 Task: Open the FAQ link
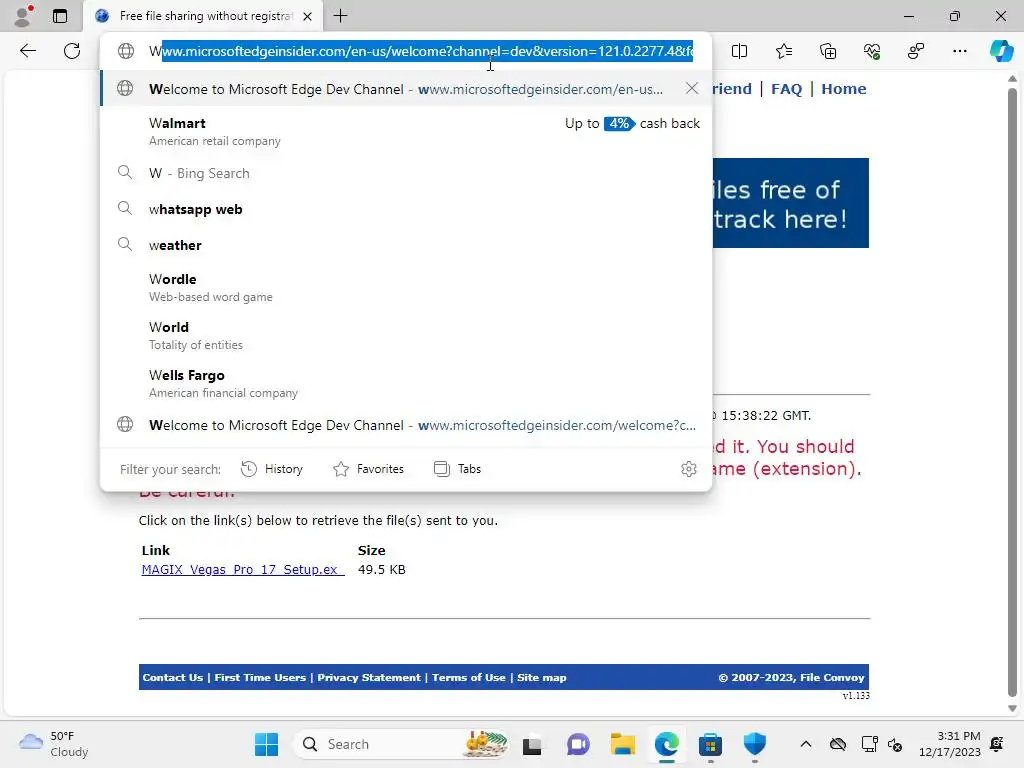pos(786,89)
